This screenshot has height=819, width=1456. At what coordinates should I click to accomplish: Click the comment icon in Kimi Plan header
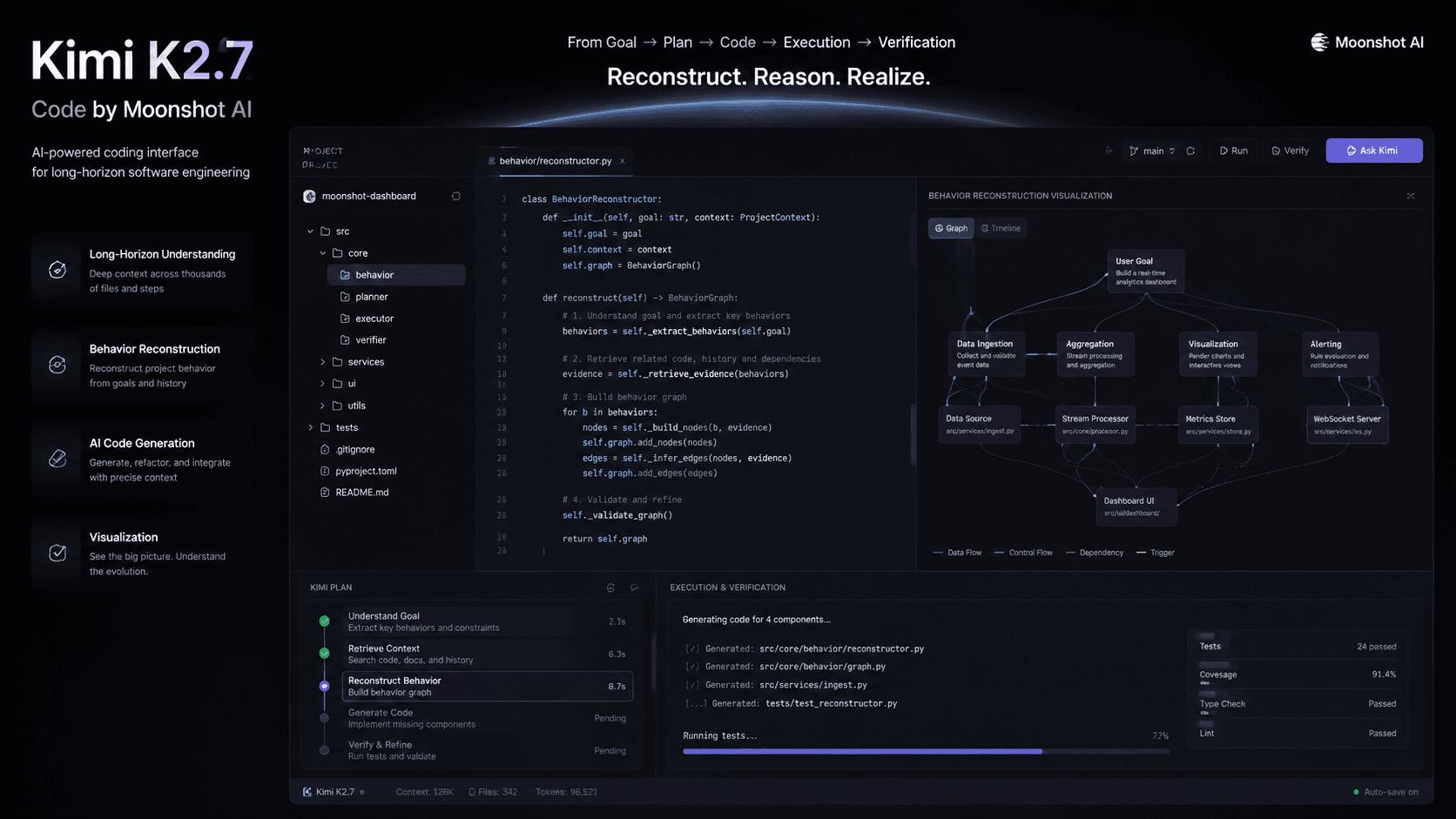pyautogui.click(x=634, y=587)
